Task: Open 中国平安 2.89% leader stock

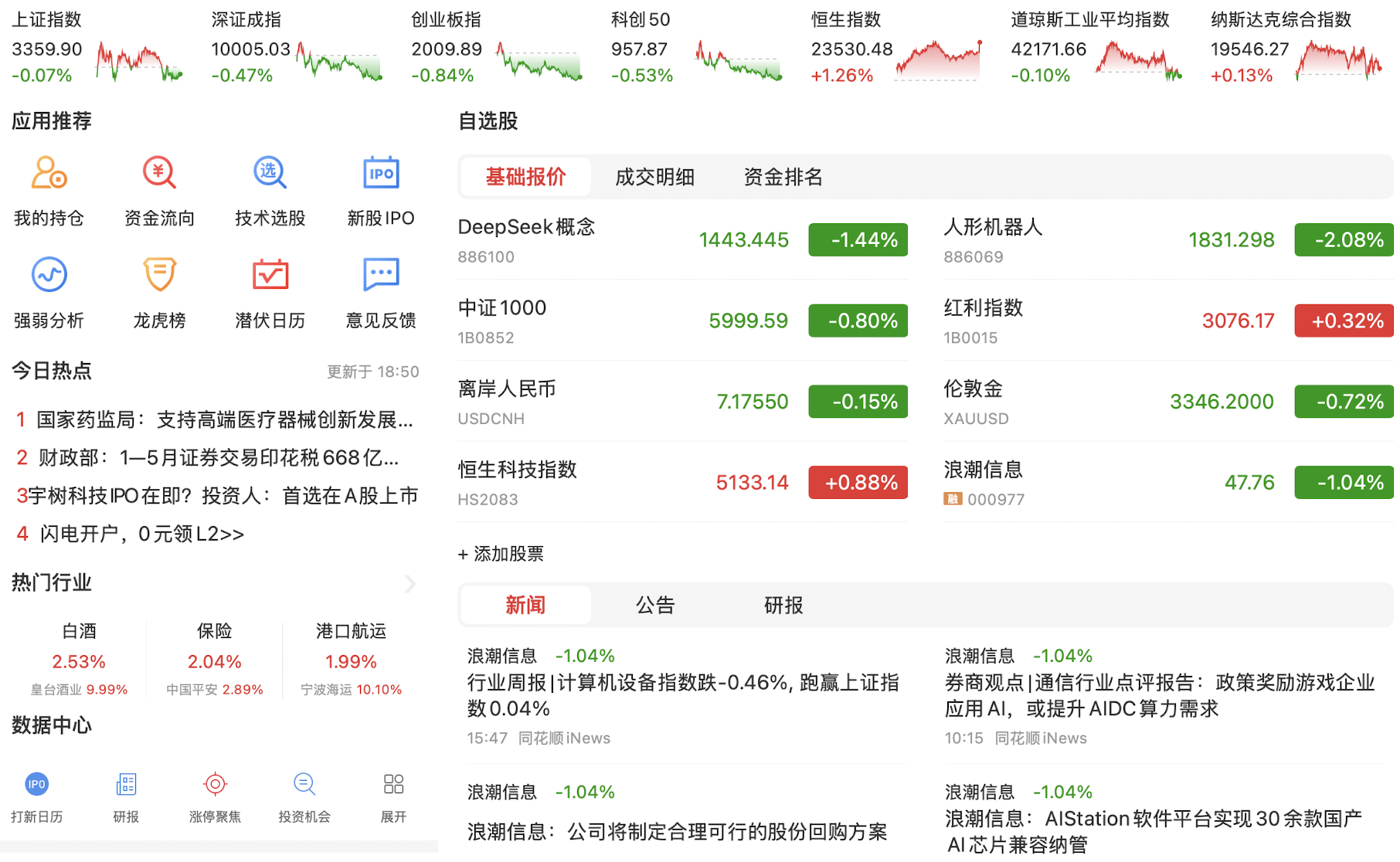Action: pos(215,690)
